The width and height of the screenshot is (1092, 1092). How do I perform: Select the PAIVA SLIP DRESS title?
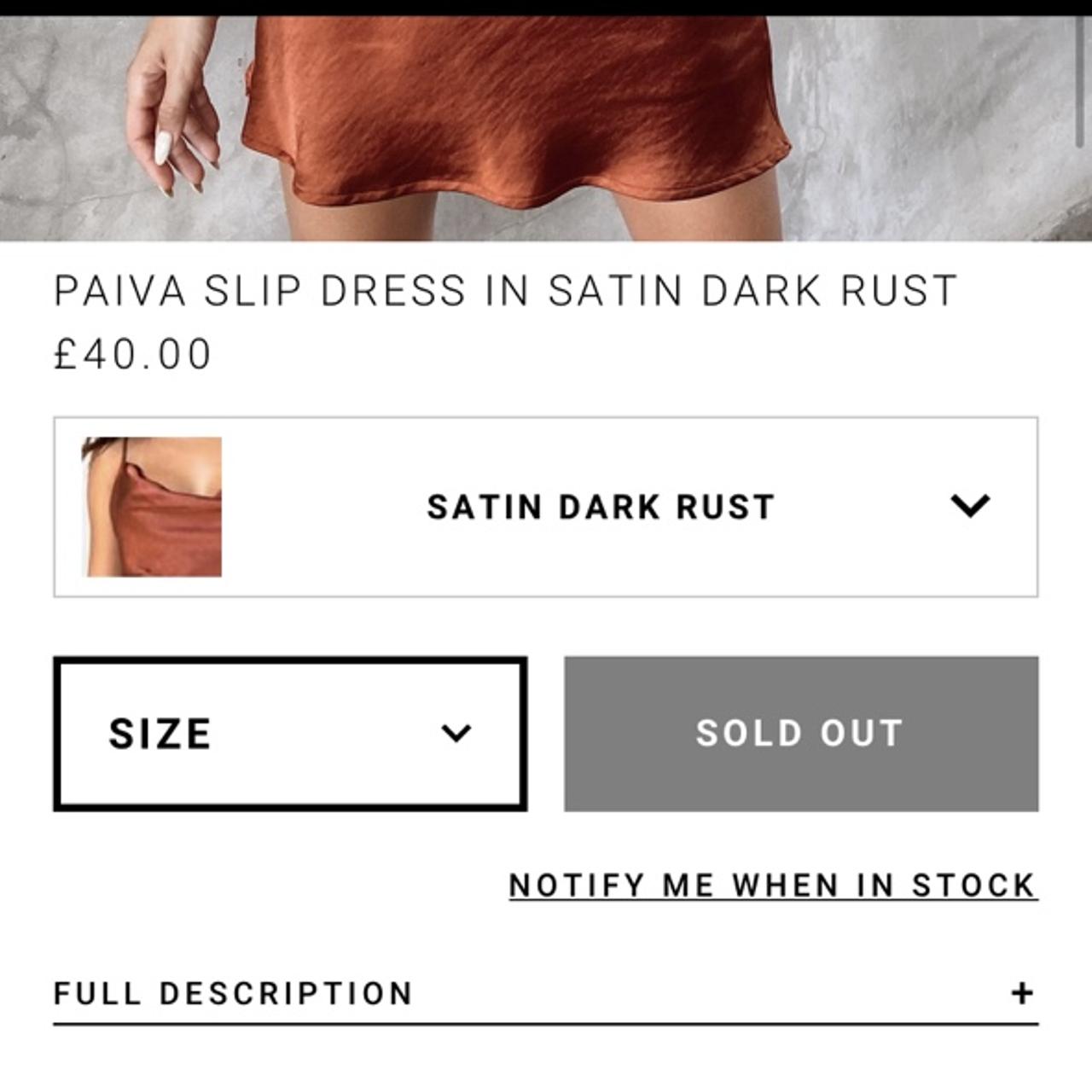point(507,290)
